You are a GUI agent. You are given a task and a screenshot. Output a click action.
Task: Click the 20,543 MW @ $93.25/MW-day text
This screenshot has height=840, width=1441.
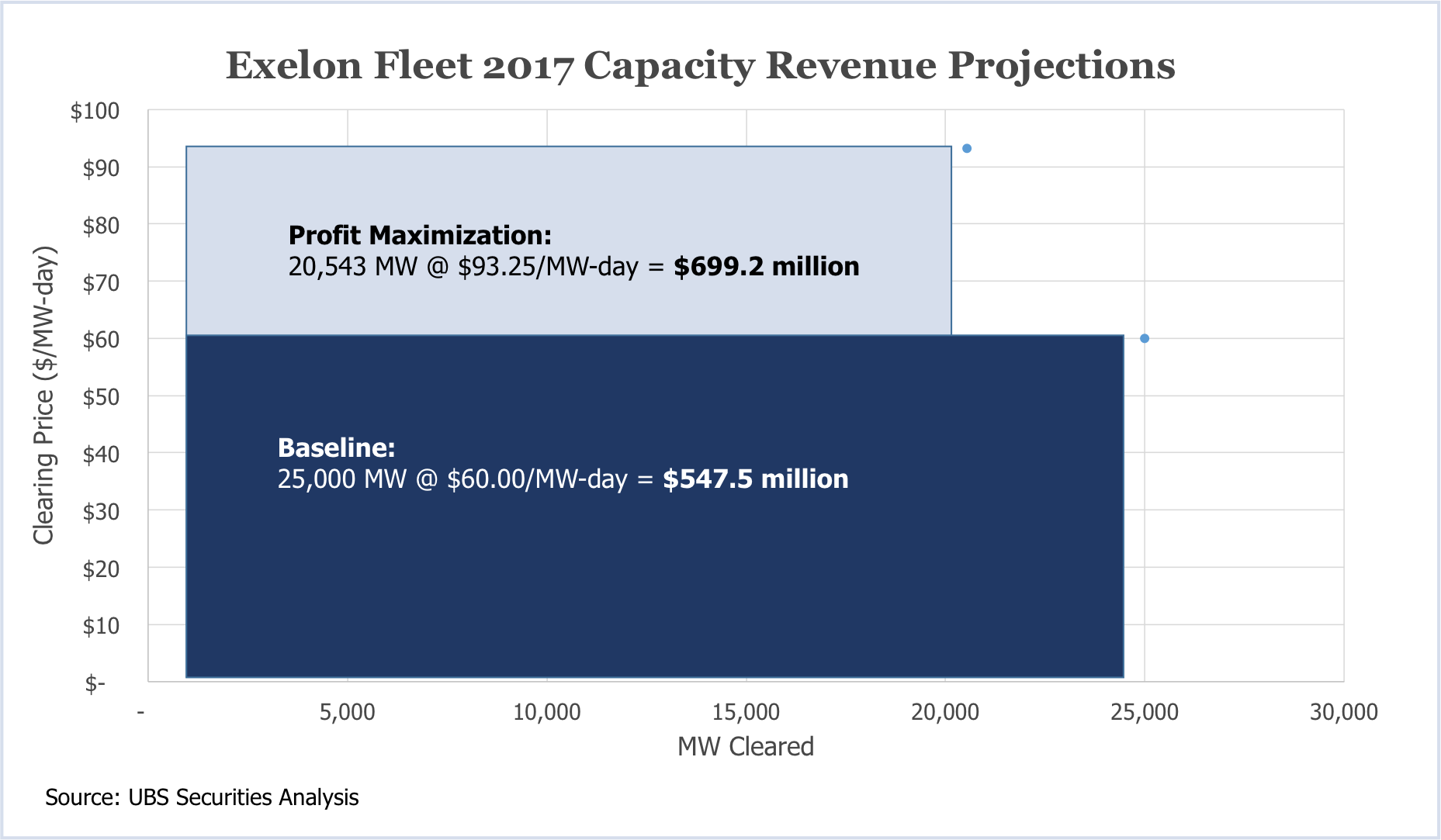pyautogui.click(x=462, y=267)
